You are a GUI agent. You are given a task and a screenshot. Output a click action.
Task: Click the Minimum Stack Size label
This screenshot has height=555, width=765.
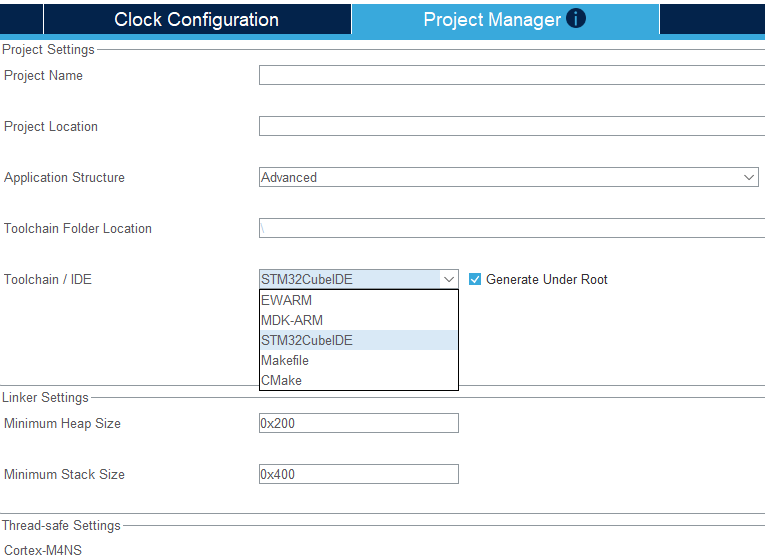(x=64, y=475)
